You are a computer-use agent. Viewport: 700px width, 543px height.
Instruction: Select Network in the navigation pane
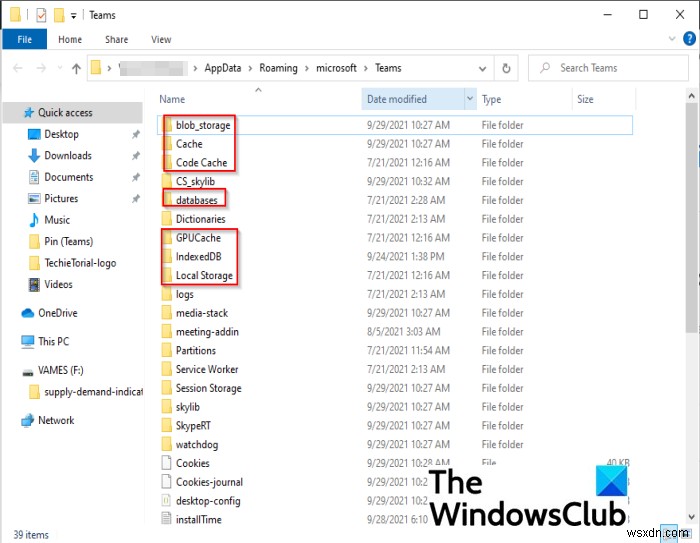[56, 420]
